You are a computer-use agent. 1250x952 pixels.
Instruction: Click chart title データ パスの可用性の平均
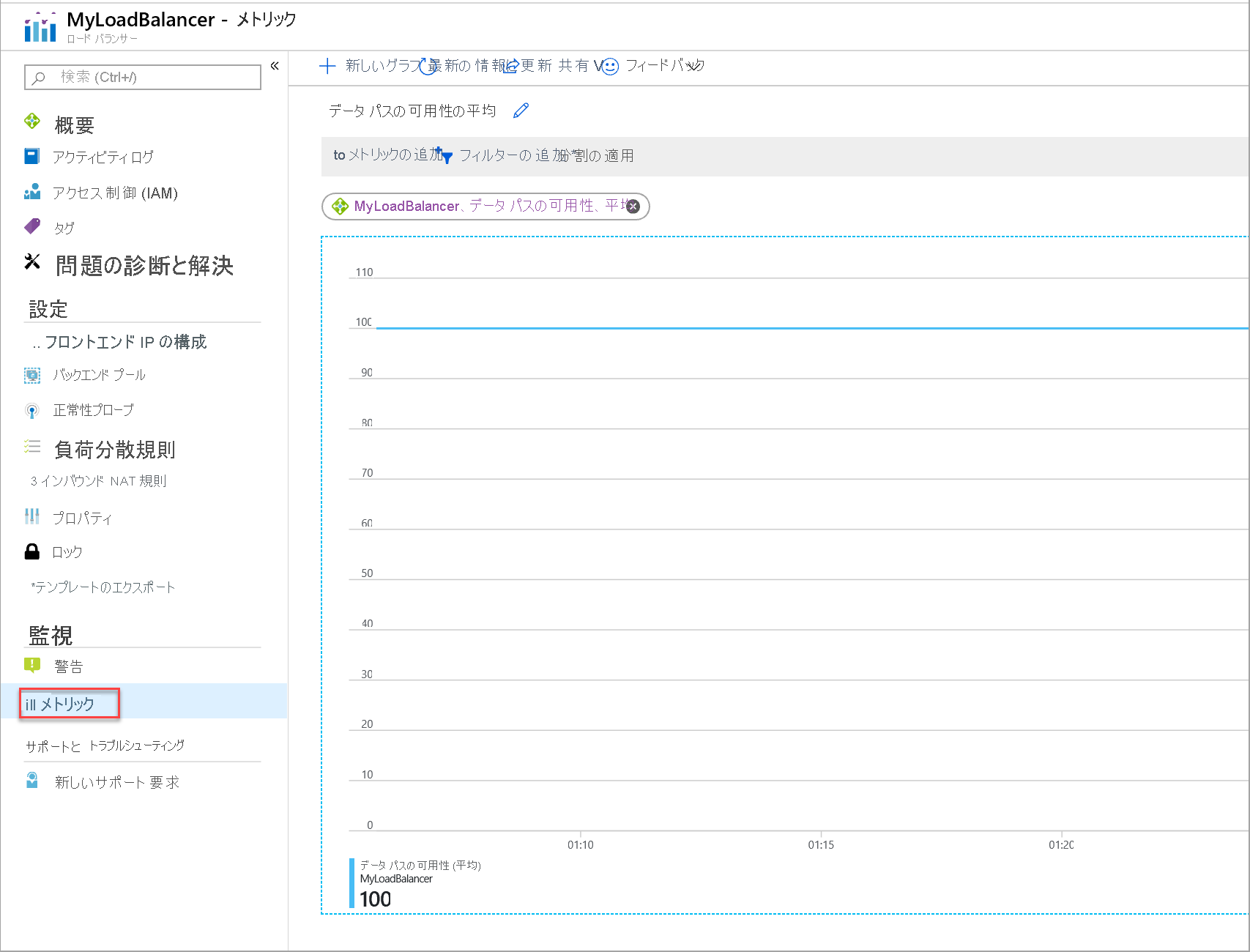[x=412, y=111]
